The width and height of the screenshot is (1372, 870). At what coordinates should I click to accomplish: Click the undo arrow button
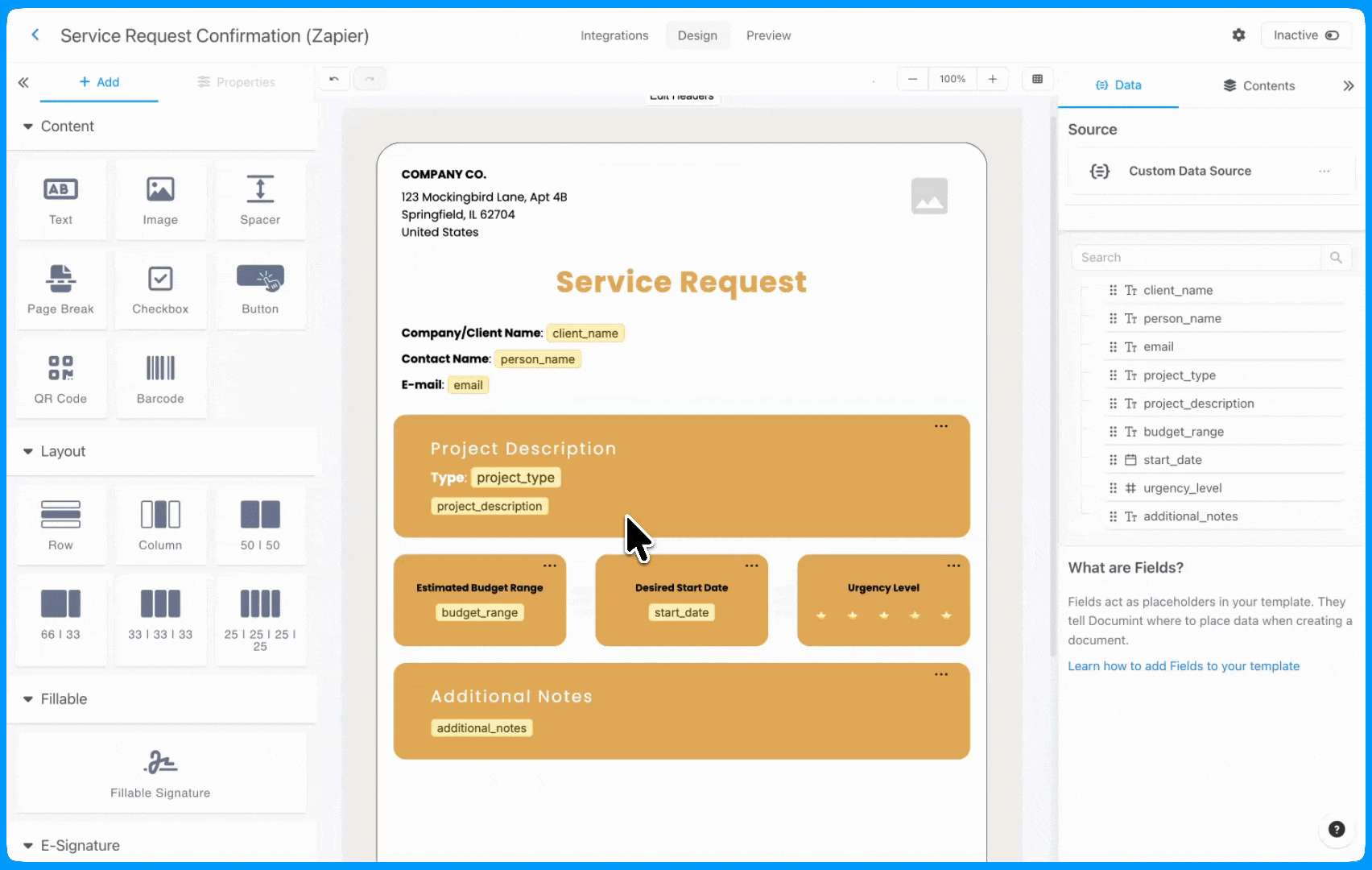click(x=334, y=79)
